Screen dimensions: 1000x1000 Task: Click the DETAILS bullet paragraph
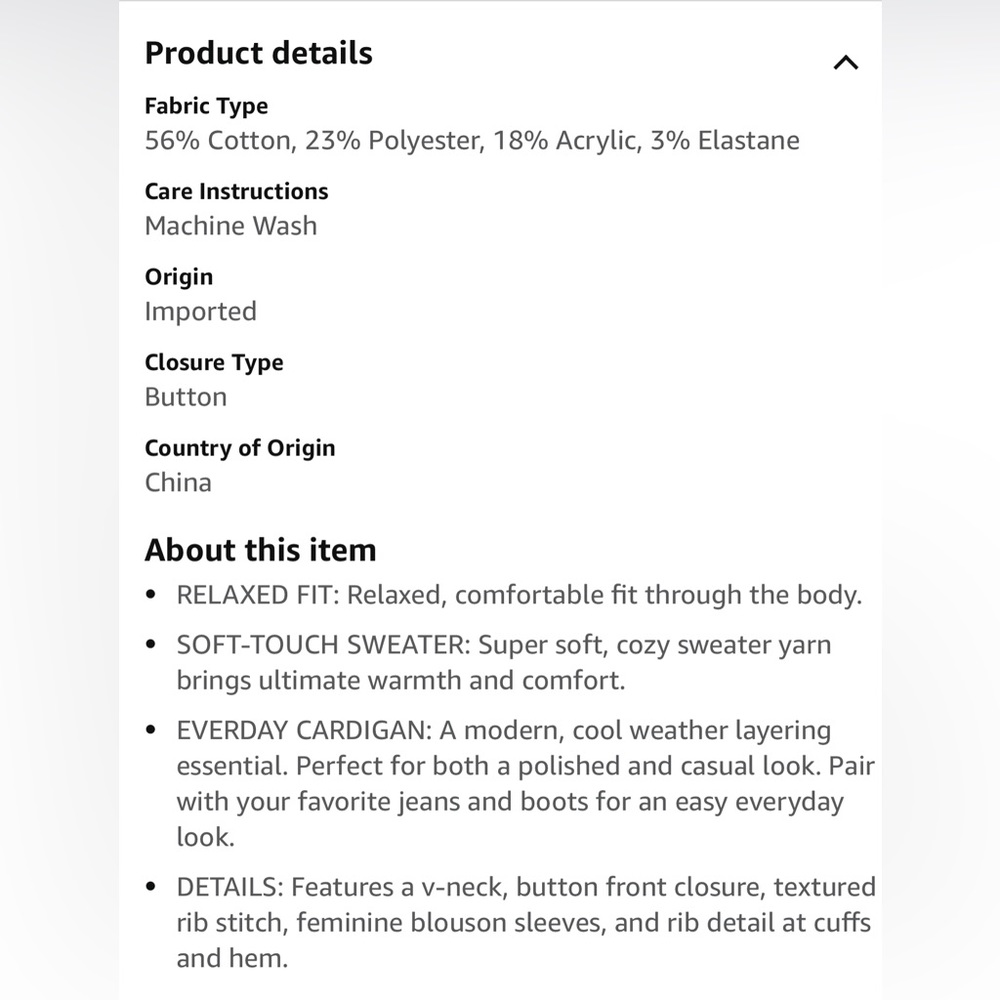[x=526, y=922]
